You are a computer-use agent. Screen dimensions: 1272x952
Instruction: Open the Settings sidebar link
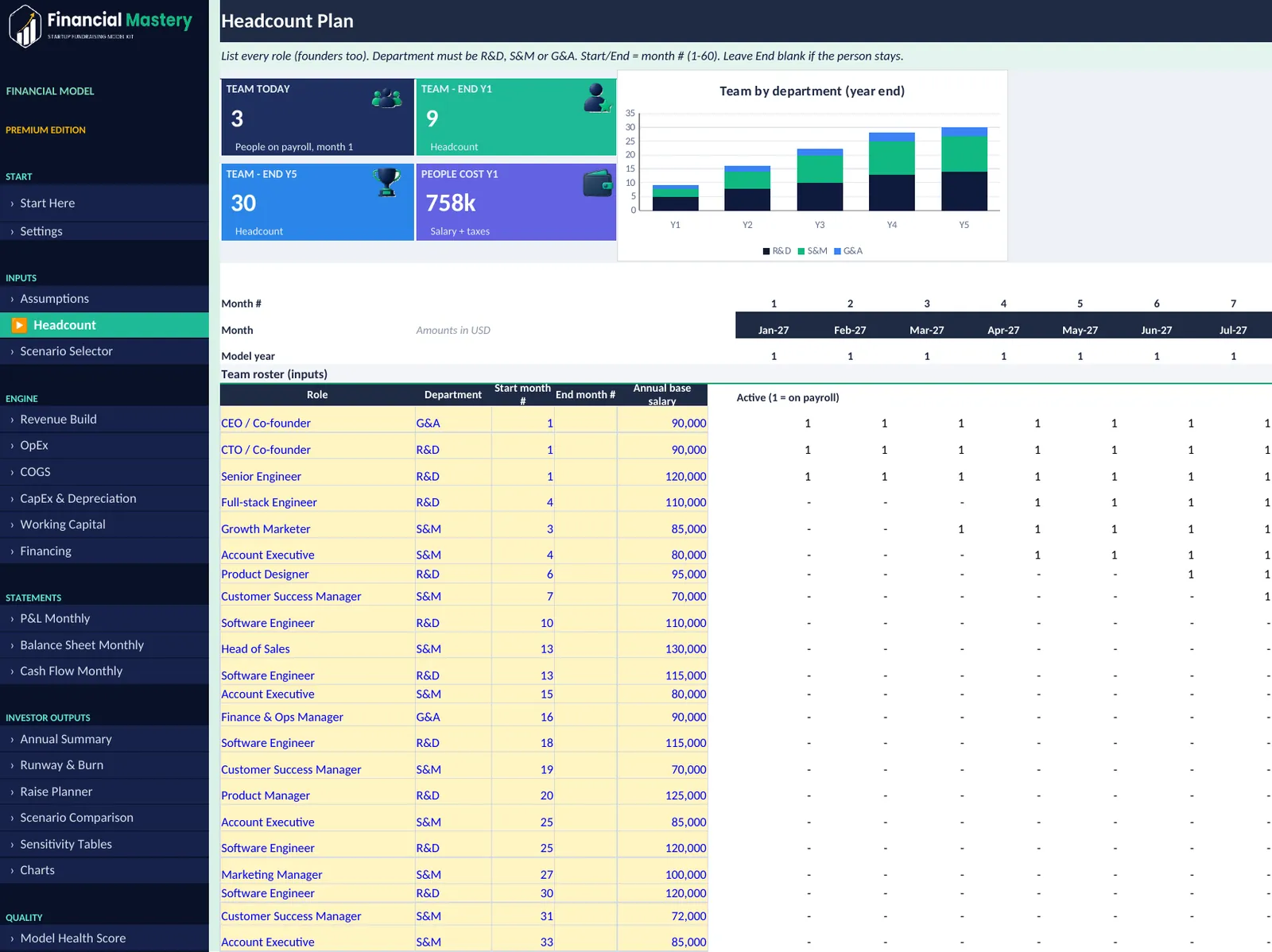[104, 231]
